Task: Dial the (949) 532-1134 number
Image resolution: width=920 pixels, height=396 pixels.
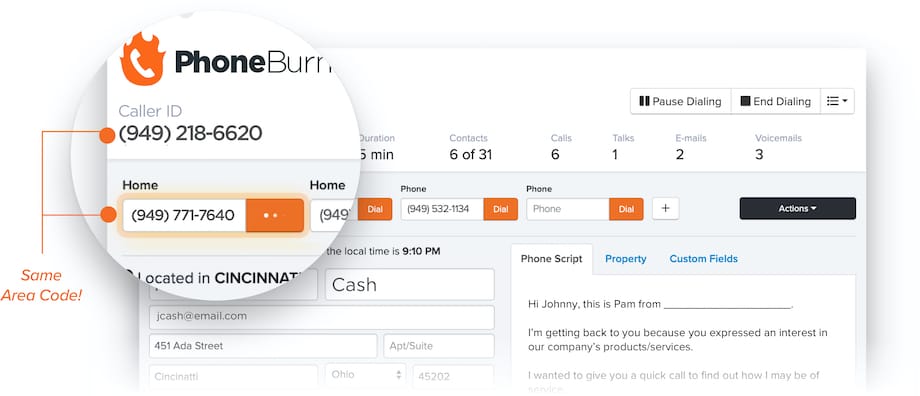Action: (x=500, y=209)
